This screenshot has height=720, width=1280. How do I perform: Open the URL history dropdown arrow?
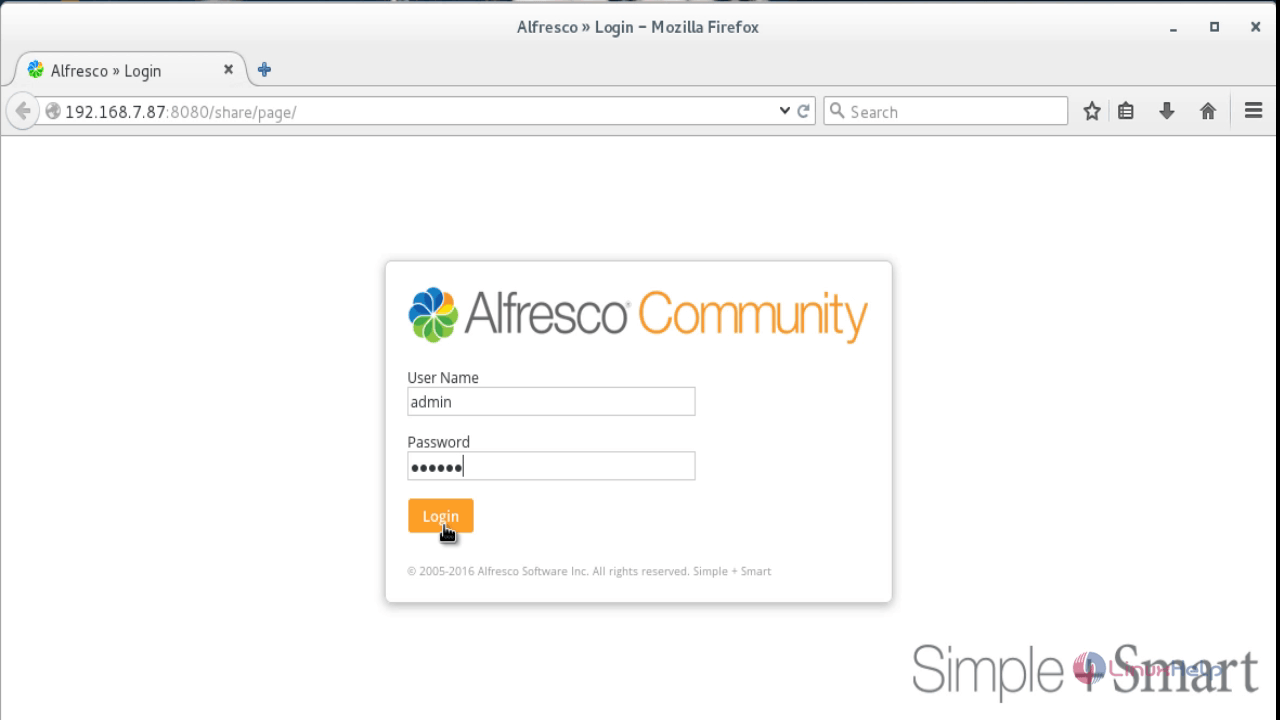pyautogui.click(x=784, y=111)
